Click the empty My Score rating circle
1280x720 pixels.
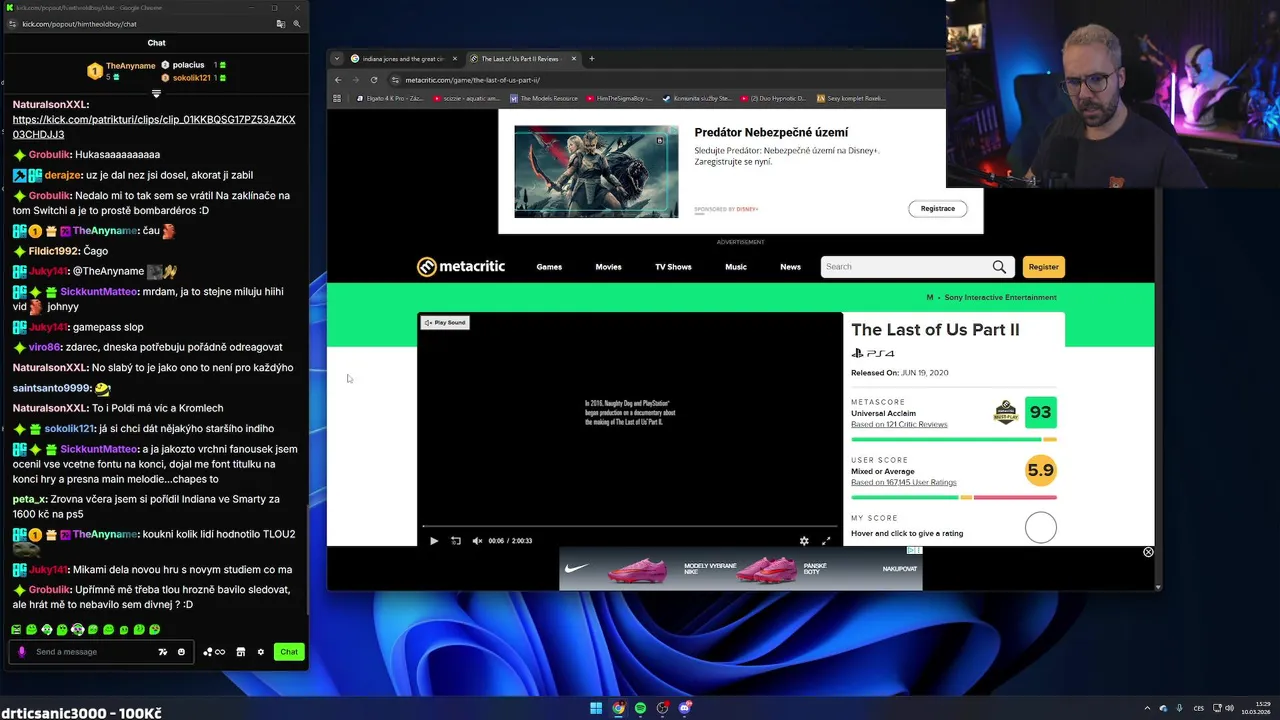[1041, 527]
